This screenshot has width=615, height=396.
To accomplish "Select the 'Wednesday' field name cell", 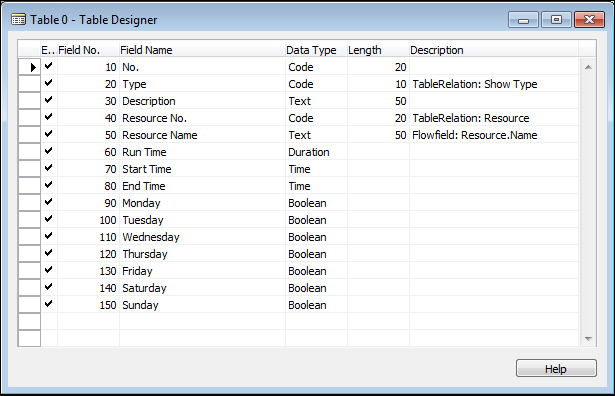I will point(202,236).
